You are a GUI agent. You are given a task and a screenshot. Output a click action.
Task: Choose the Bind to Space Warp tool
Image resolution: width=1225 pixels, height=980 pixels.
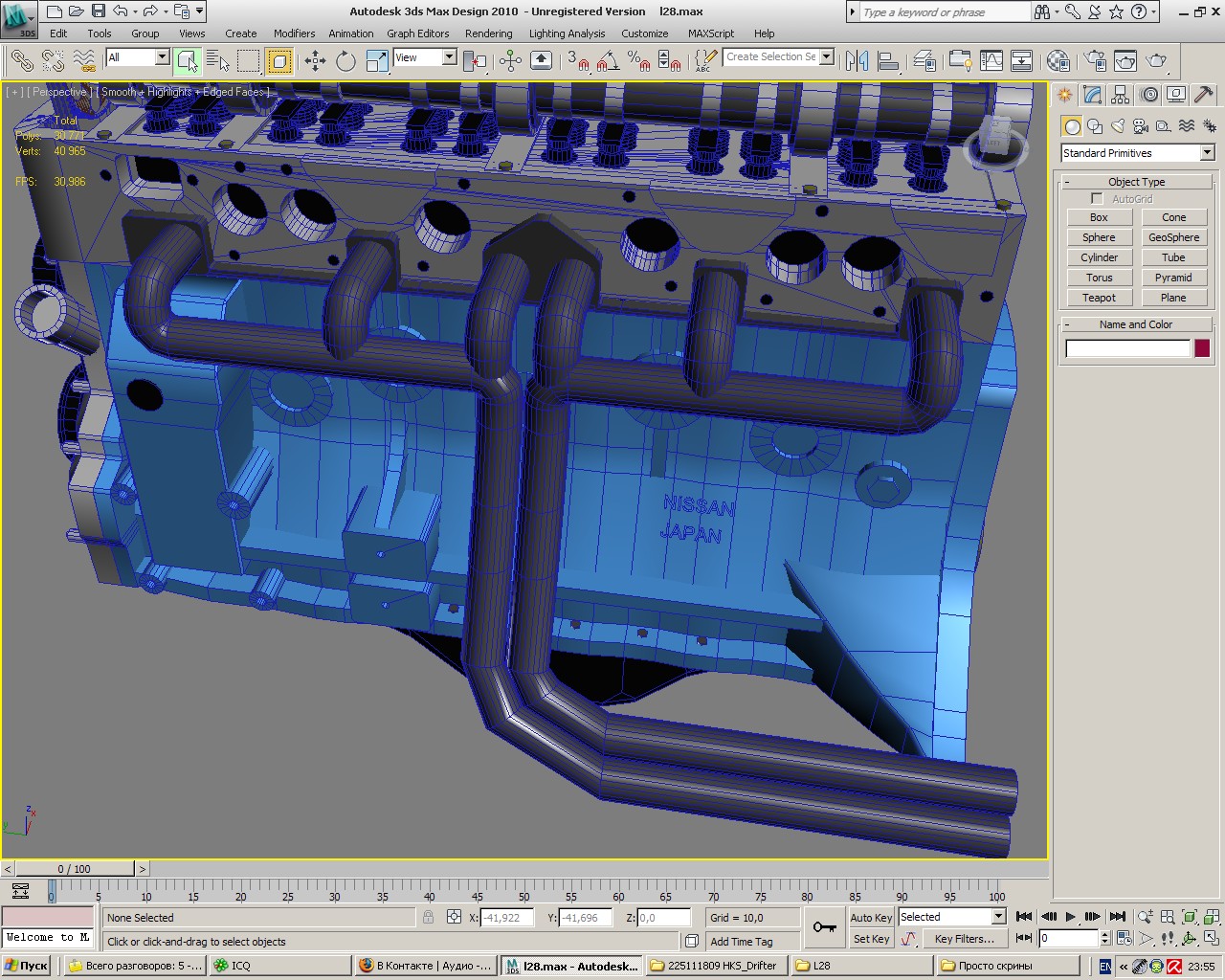pyautogui.click(x=86, y=61)
